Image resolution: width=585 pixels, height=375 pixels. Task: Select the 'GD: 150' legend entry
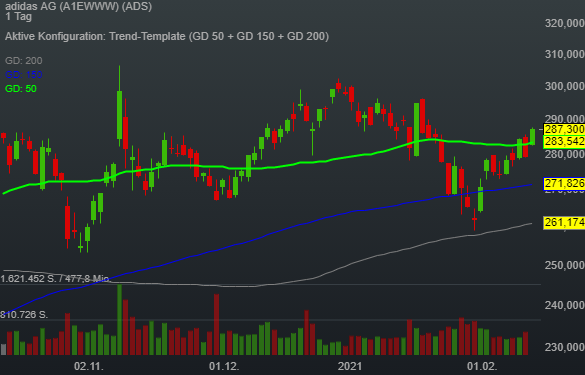click(24, 75)
